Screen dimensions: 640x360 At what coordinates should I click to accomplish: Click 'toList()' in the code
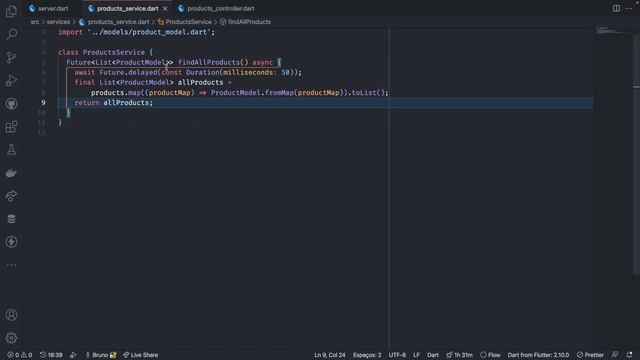368,93
